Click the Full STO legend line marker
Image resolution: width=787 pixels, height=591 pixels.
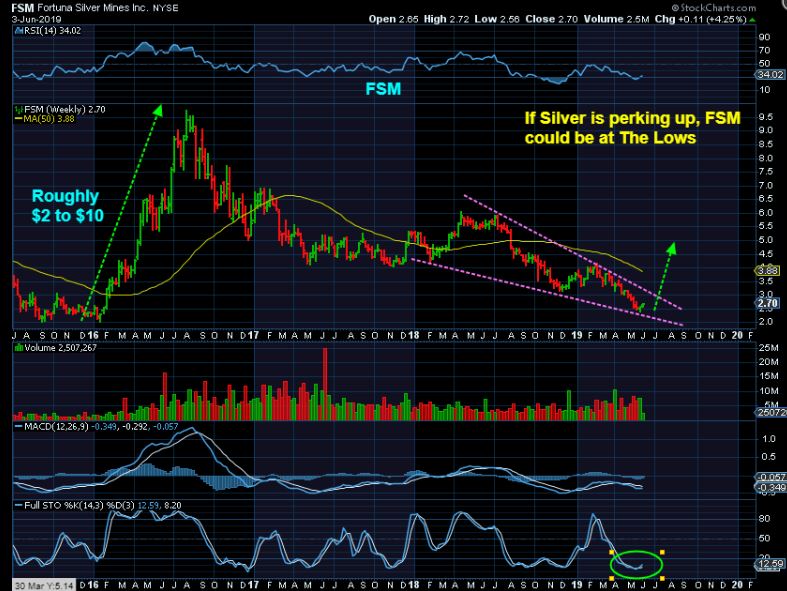click(x=19, y=505)
